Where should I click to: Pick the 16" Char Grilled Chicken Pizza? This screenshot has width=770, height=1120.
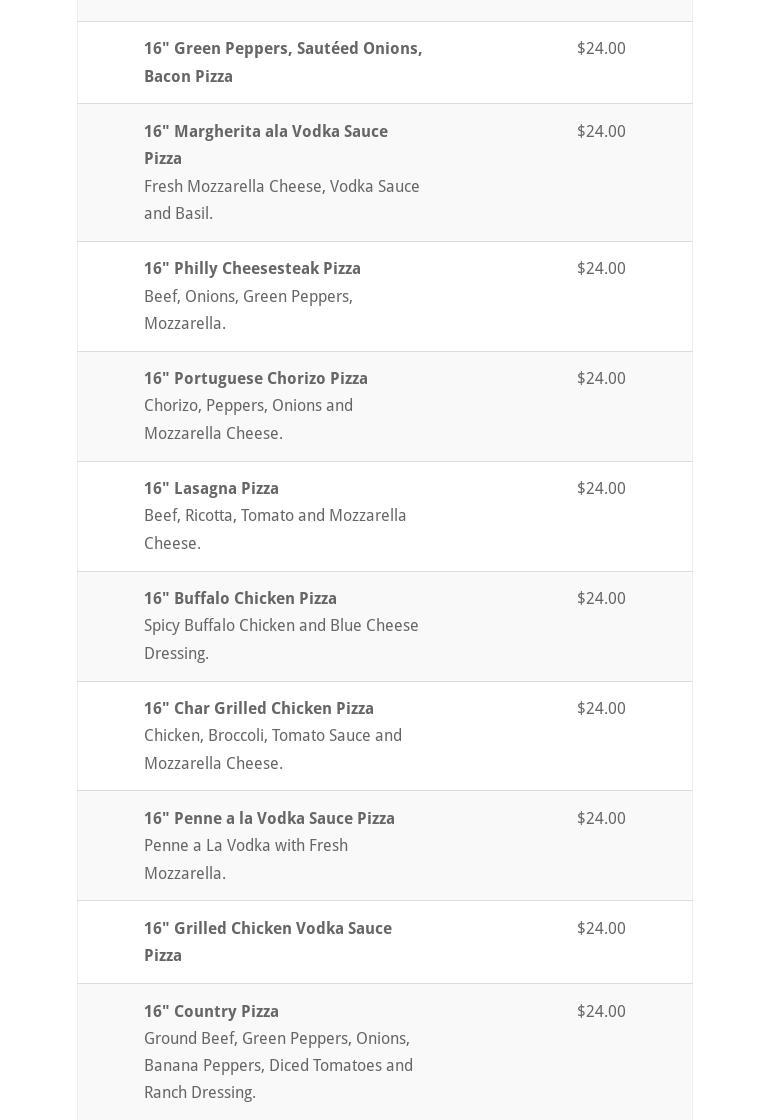point(258,709)
